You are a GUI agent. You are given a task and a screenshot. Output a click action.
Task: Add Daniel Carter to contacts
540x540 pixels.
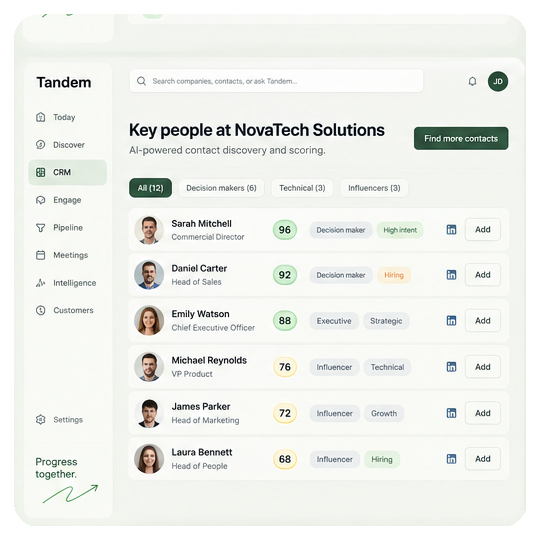click(x=482, y=274)
